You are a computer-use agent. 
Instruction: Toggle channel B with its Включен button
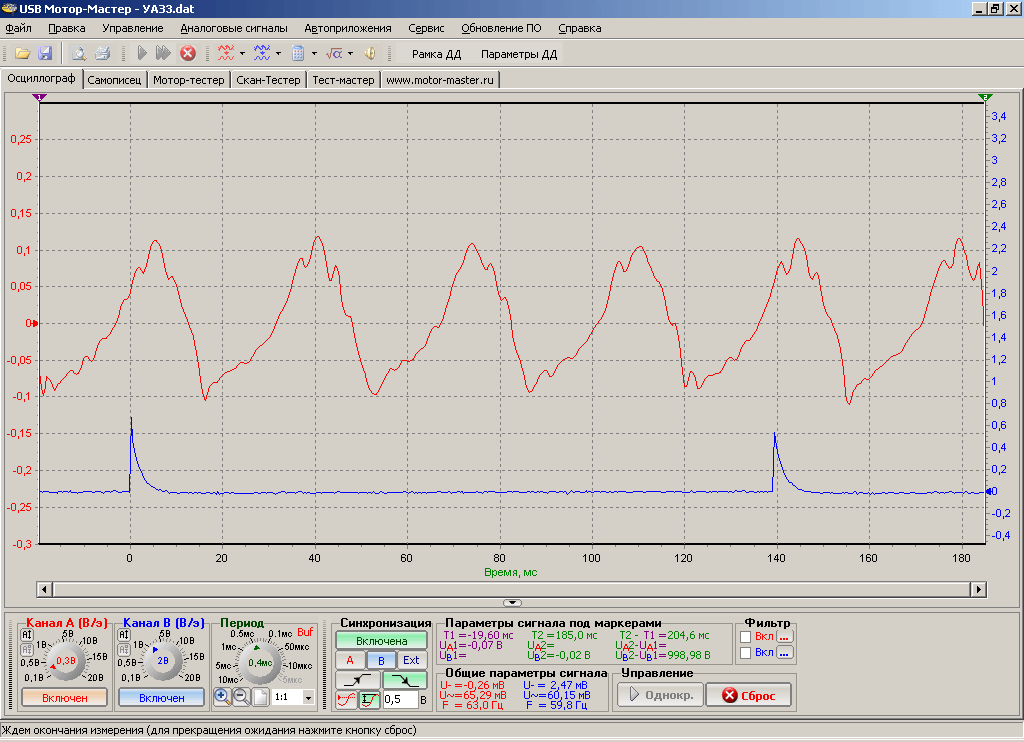(161, 698)
